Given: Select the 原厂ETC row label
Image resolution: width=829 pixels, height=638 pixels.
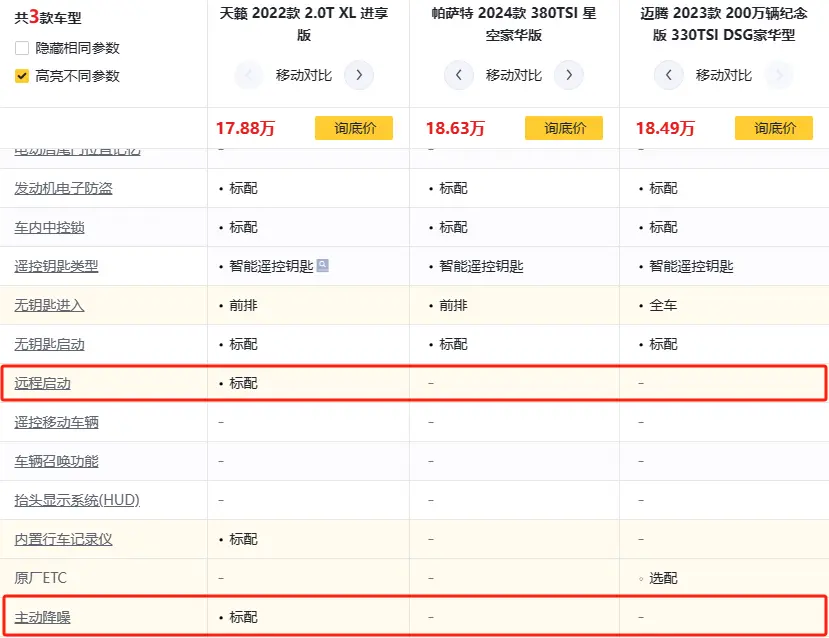Looking at the screenshot, I should coord(41,578).
